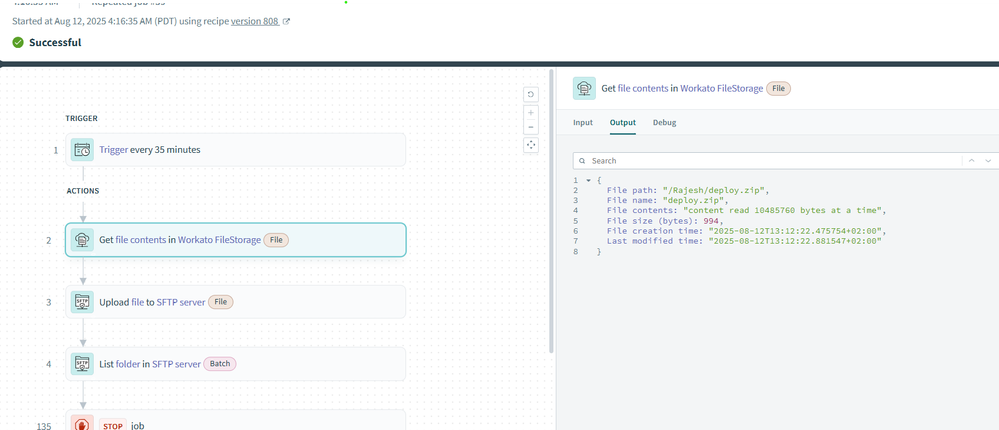Image resolution: width=999 pixels, height=430 pixels.
Task: Click the Batch pill on List folder step
Action: pyautogui.click(x=220, y=364)
